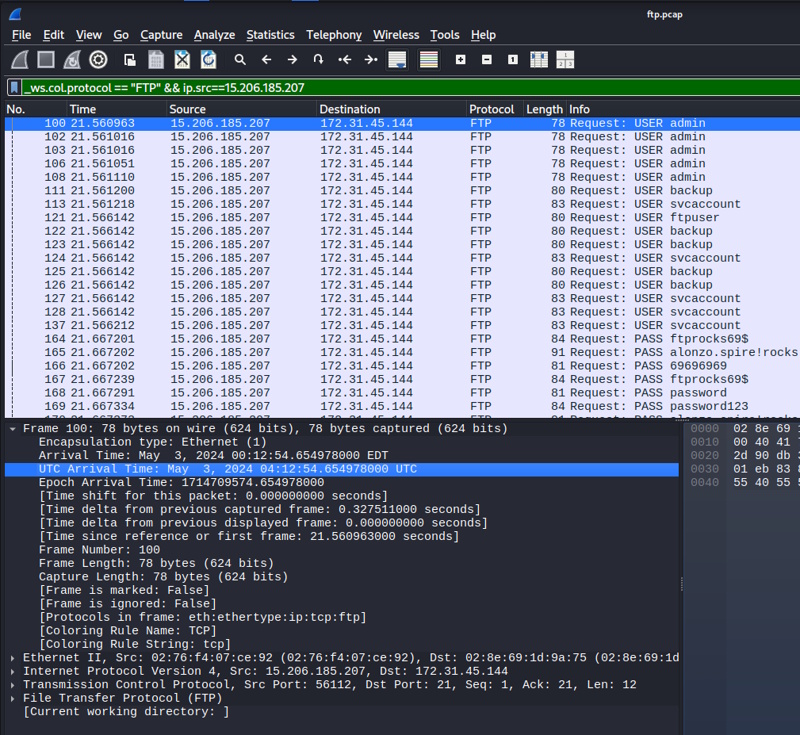Reset layout to default size icon
The image size is (800, 735).
click(565, 60)
